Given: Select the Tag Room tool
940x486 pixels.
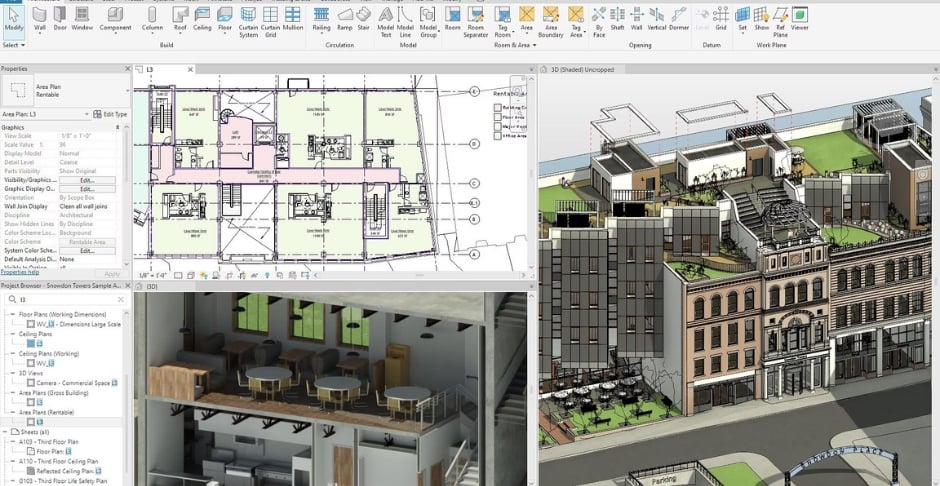Looking at the screenshot, I should (x=502, y=23).
